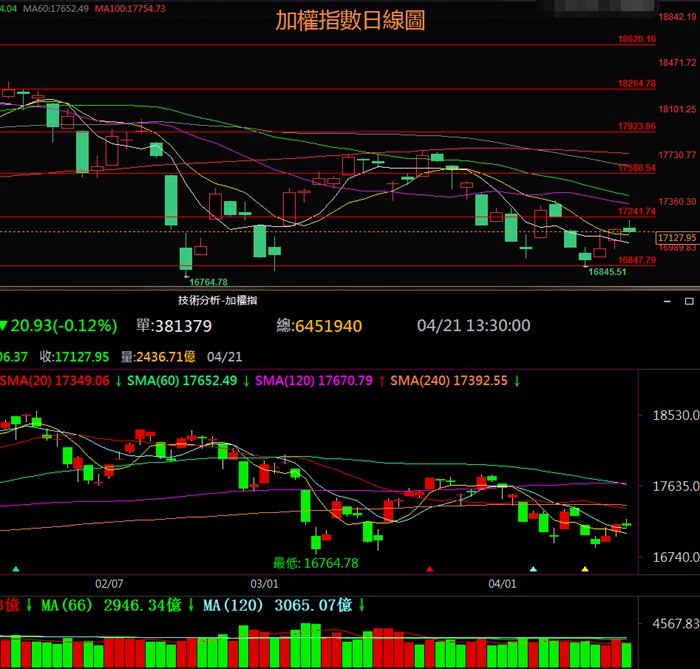
Task: Select the SMA(120) 17670.79 indicator label
Action: 314,381
